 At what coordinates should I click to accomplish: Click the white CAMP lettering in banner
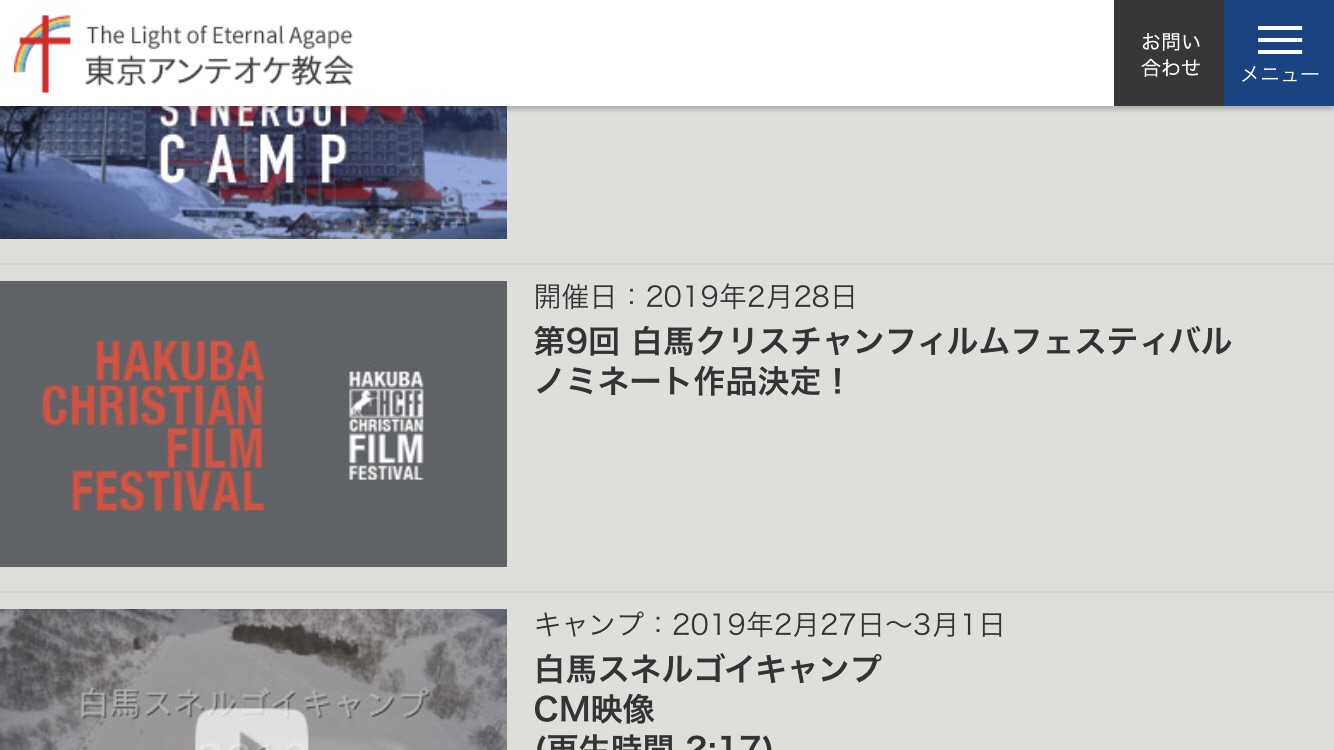(x=253, y=158)
